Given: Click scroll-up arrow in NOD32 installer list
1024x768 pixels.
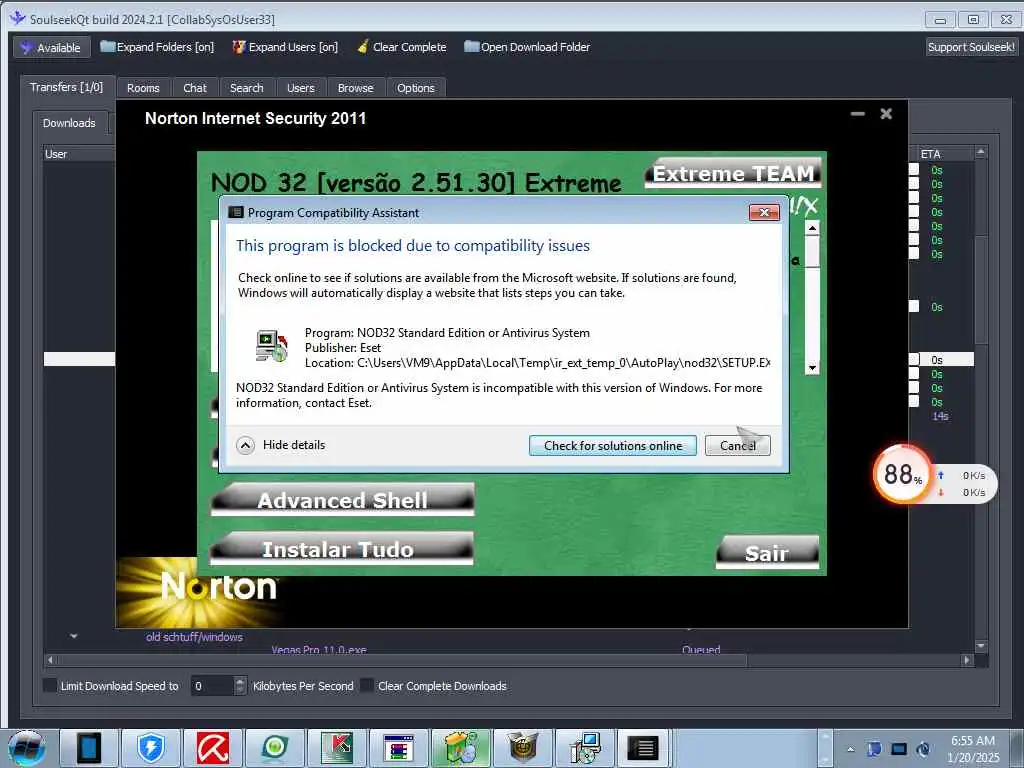Looking at the screenshot, I should [812, 228].
